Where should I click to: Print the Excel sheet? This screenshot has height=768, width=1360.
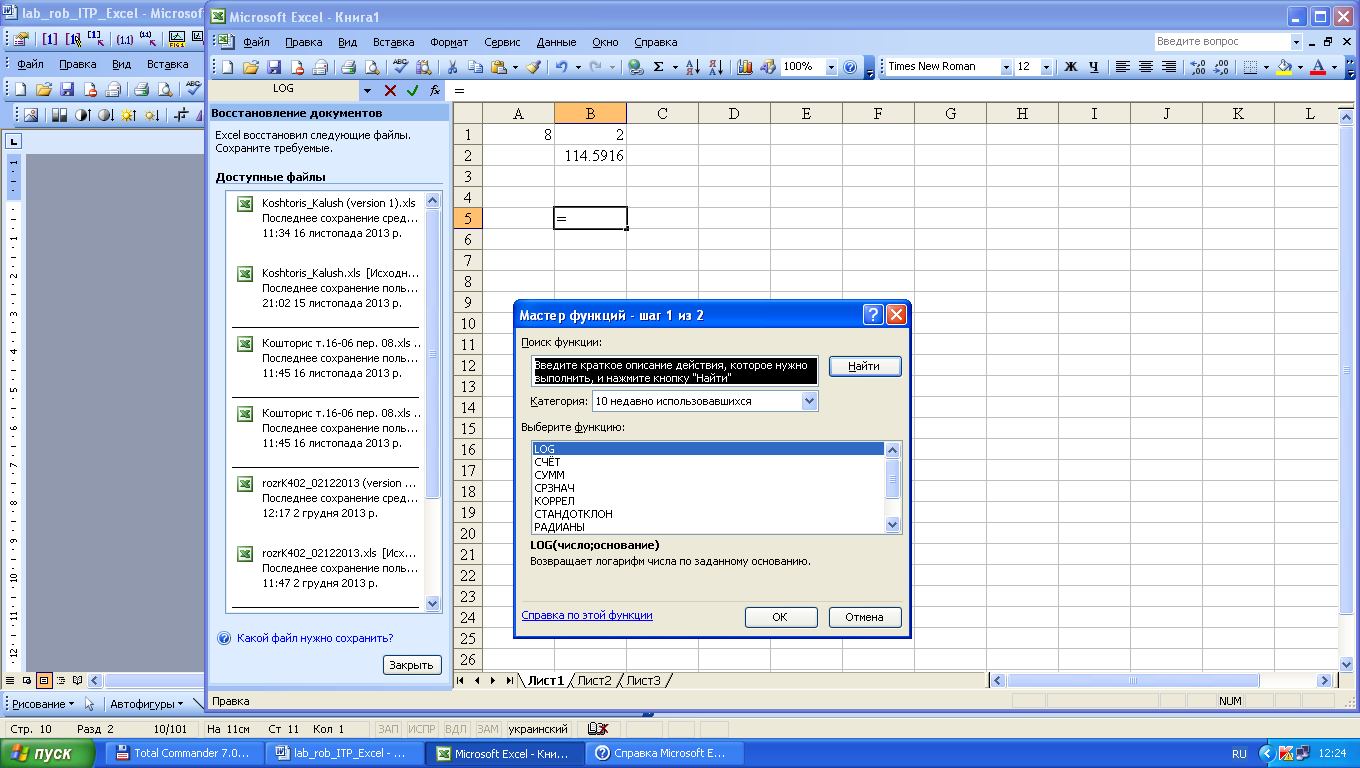pyautogui.click(x=348, y=67)
